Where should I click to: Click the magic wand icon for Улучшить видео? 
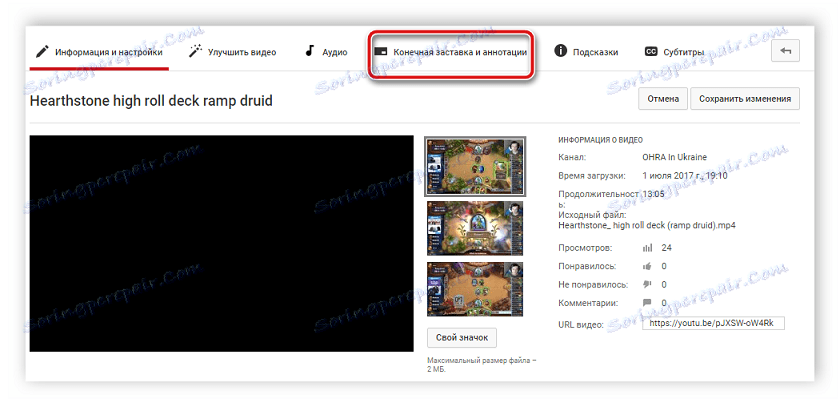tap(196, 52)
